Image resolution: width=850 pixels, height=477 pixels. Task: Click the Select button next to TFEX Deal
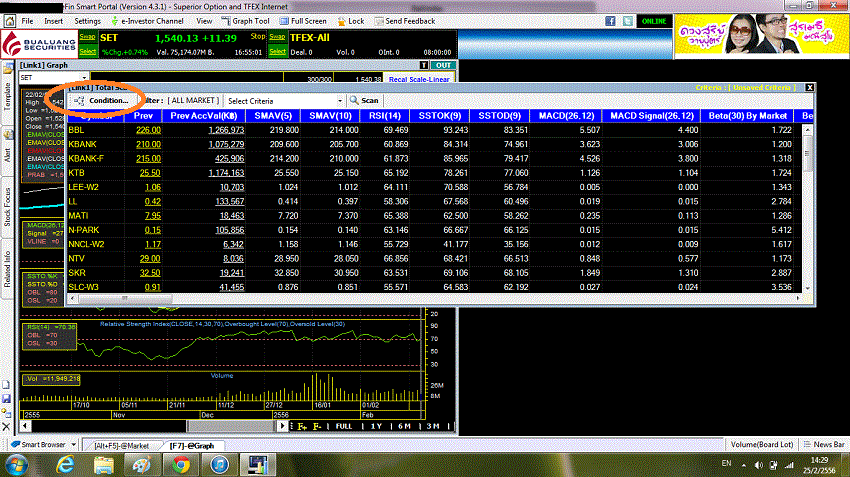pos(277,51)
